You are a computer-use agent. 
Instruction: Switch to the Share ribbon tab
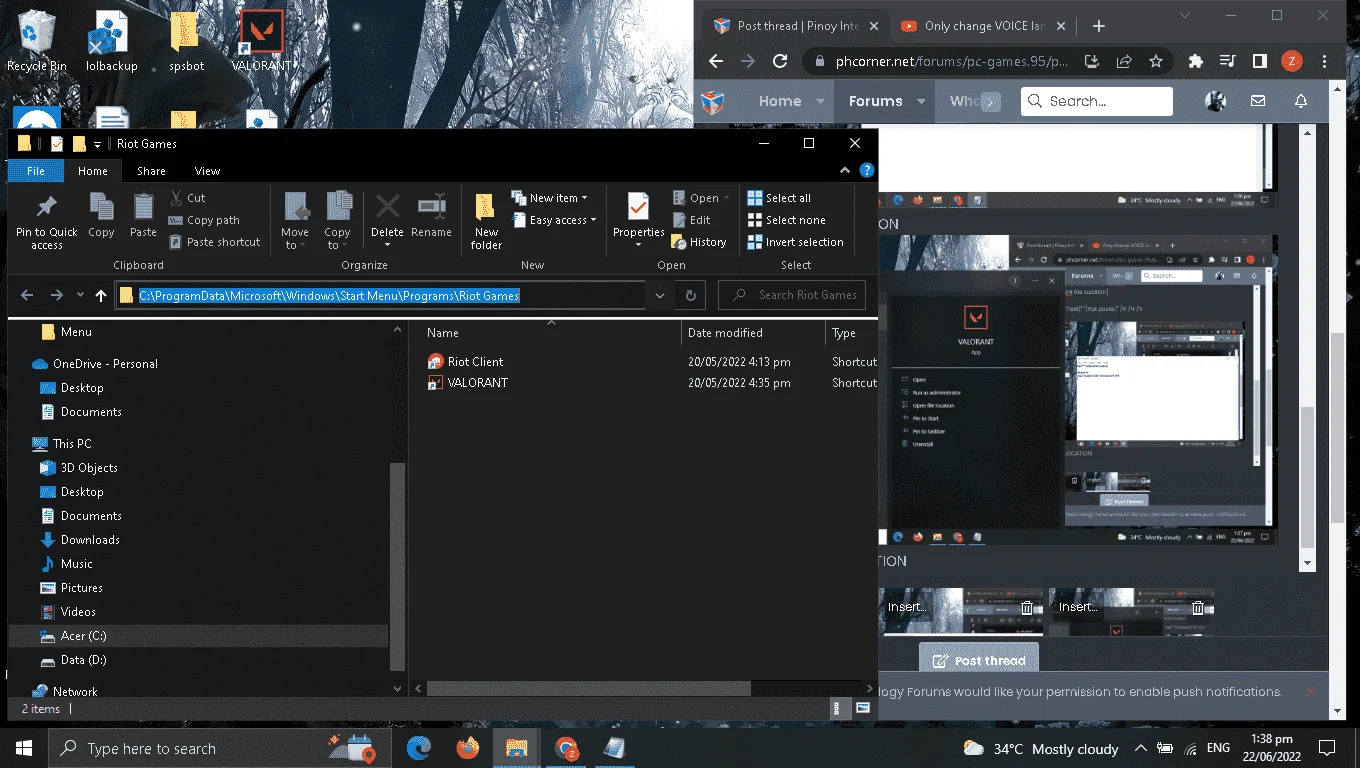point(151,171)
